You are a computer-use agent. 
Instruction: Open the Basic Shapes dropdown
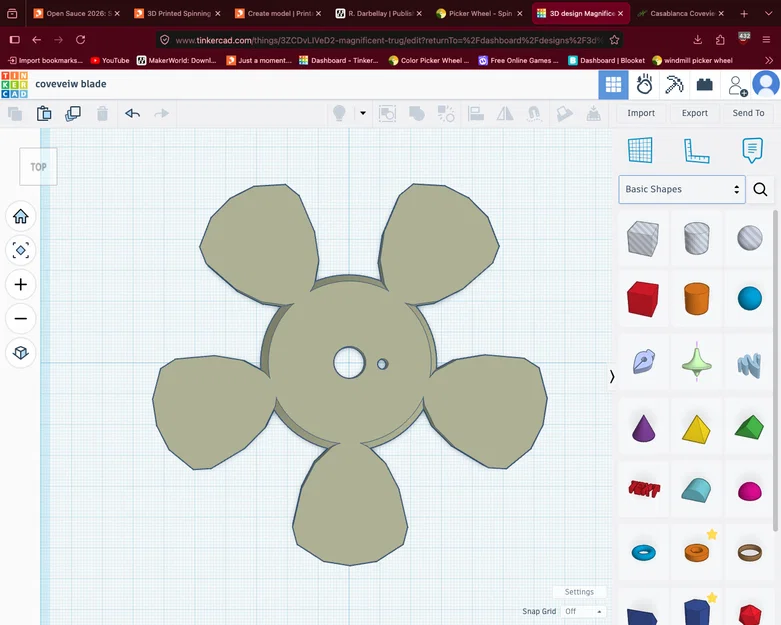682,189
